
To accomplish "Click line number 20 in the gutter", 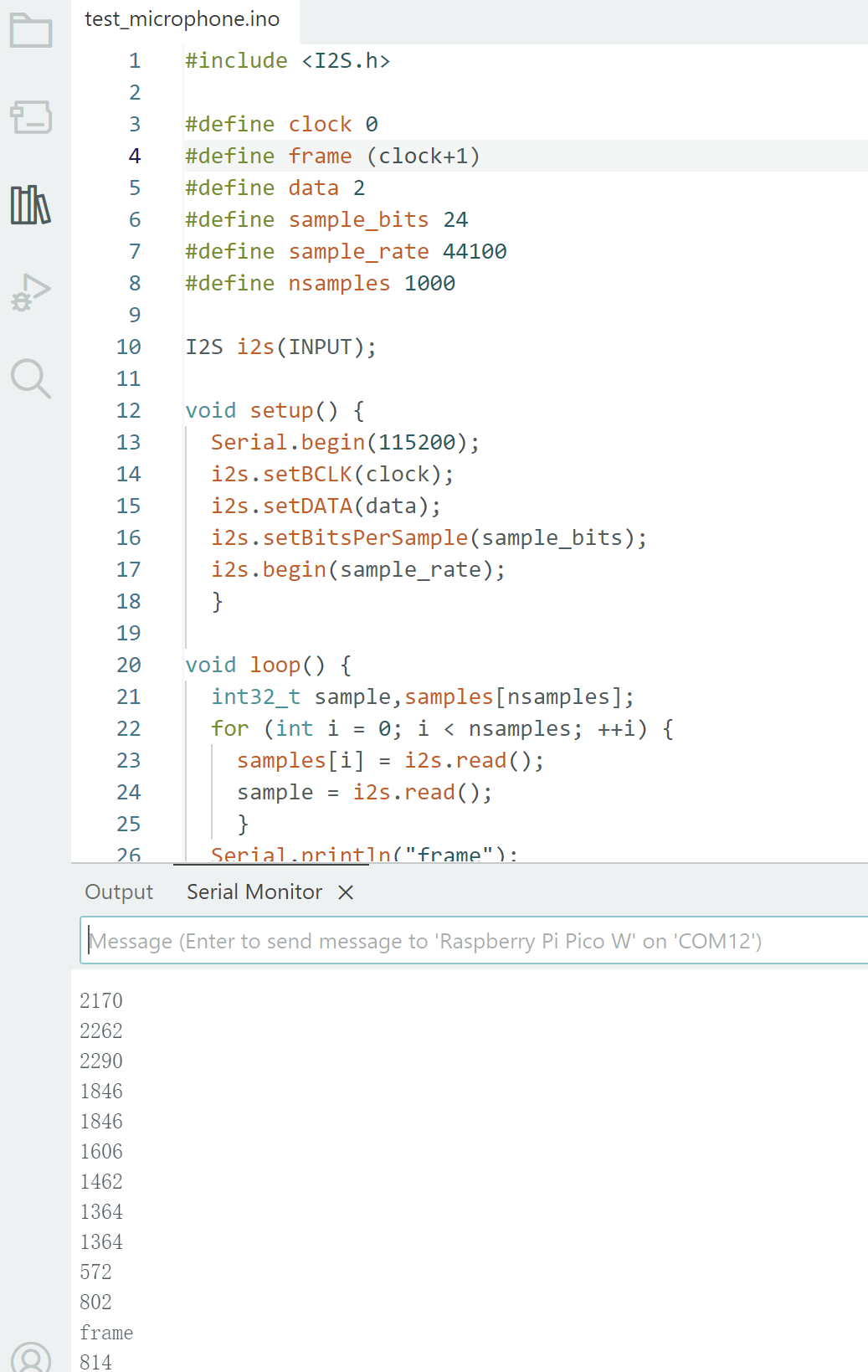I will (x=129, y=665).
